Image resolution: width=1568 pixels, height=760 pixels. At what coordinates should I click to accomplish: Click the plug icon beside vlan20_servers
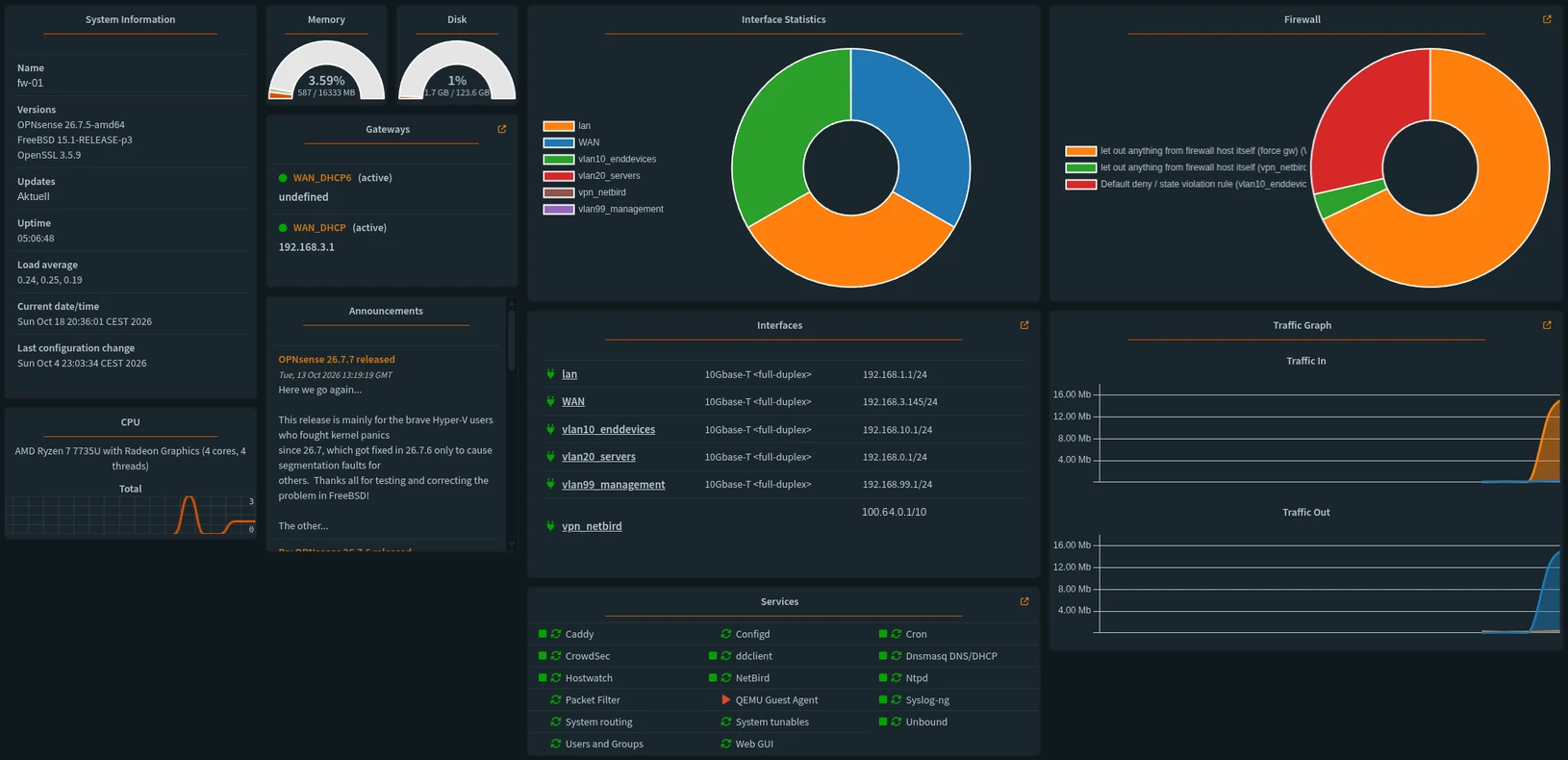(550, 457)
